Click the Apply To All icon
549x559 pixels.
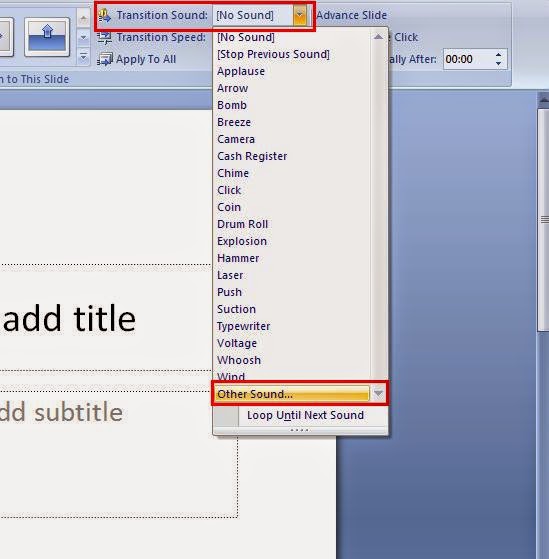pyautogui.click(x=104, y=59)
